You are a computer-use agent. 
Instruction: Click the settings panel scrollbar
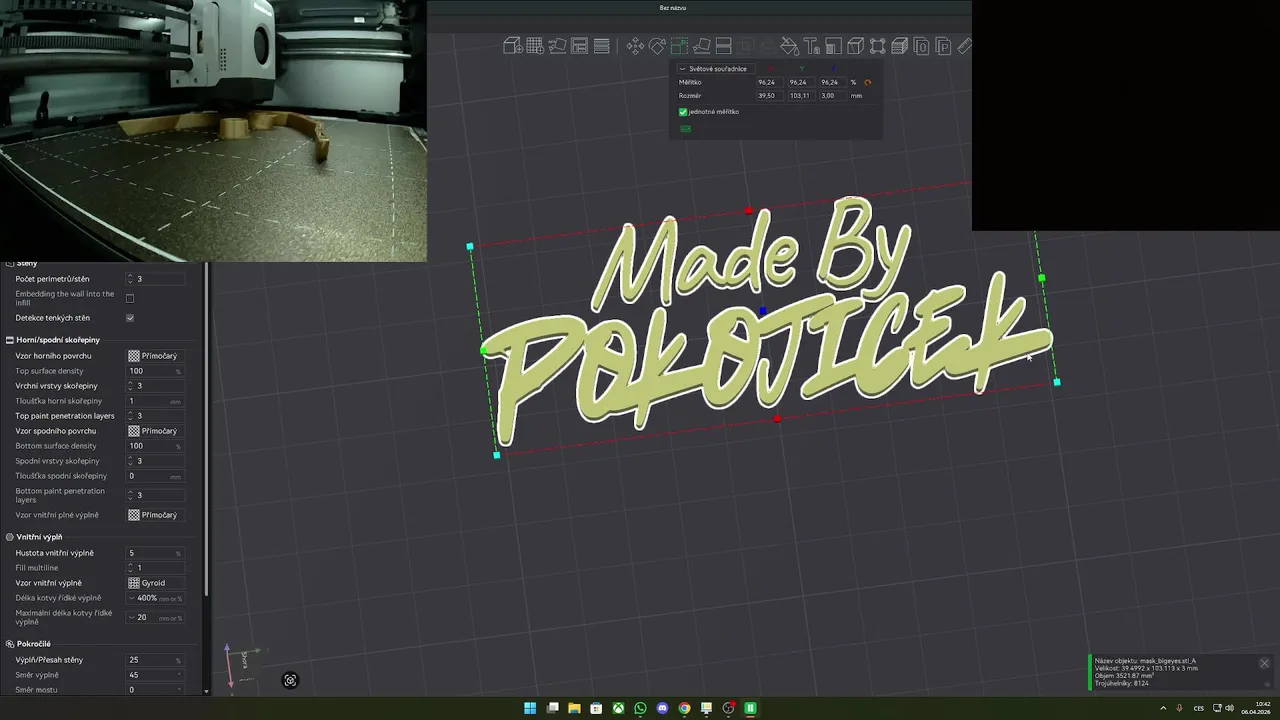[x=207, y=430]
